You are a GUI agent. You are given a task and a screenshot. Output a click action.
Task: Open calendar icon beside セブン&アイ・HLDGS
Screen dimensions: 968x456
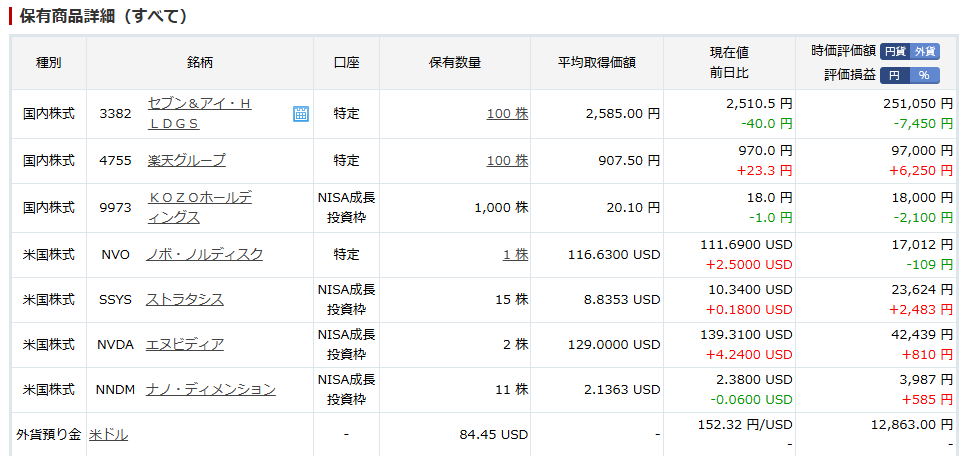301,114
